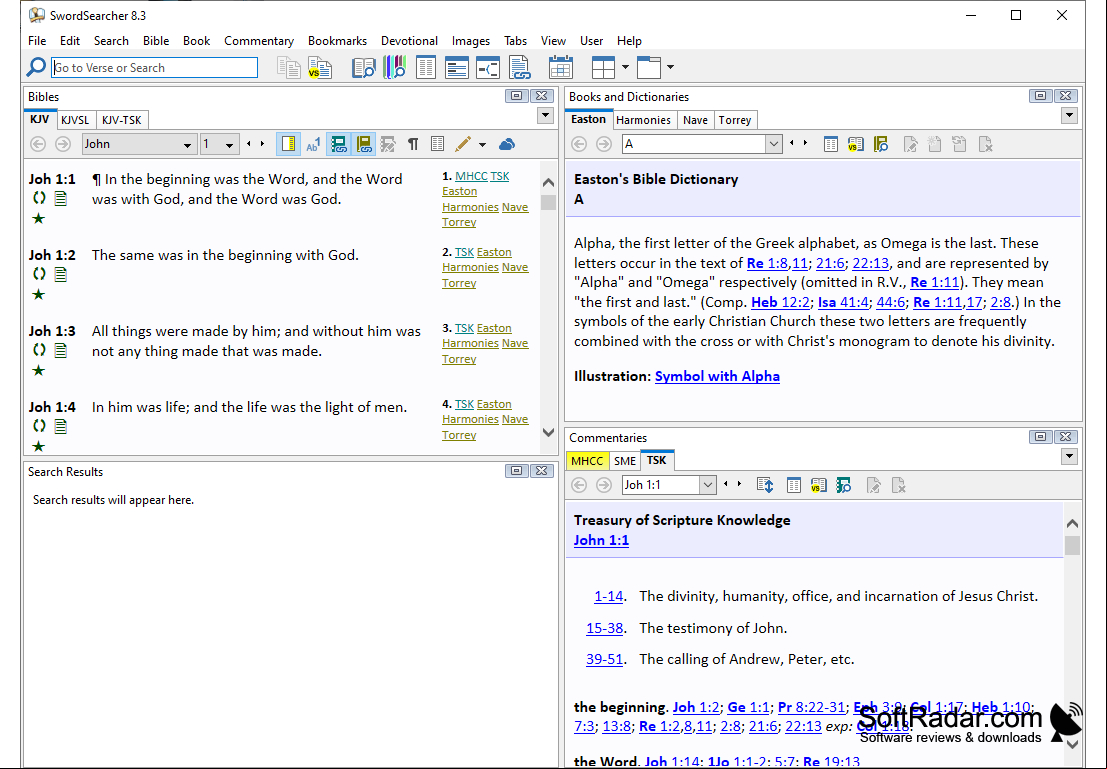Image resolution: width=1107 pixels, height=769 pixels.
Task: Click the Symbol with Alpha illustration link
Action: (717, 376)
